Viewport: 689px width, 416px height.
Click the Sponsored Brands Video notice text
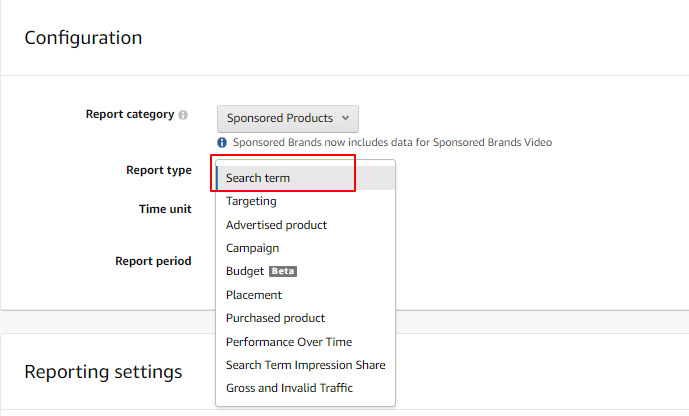click(x=392, y=143)
